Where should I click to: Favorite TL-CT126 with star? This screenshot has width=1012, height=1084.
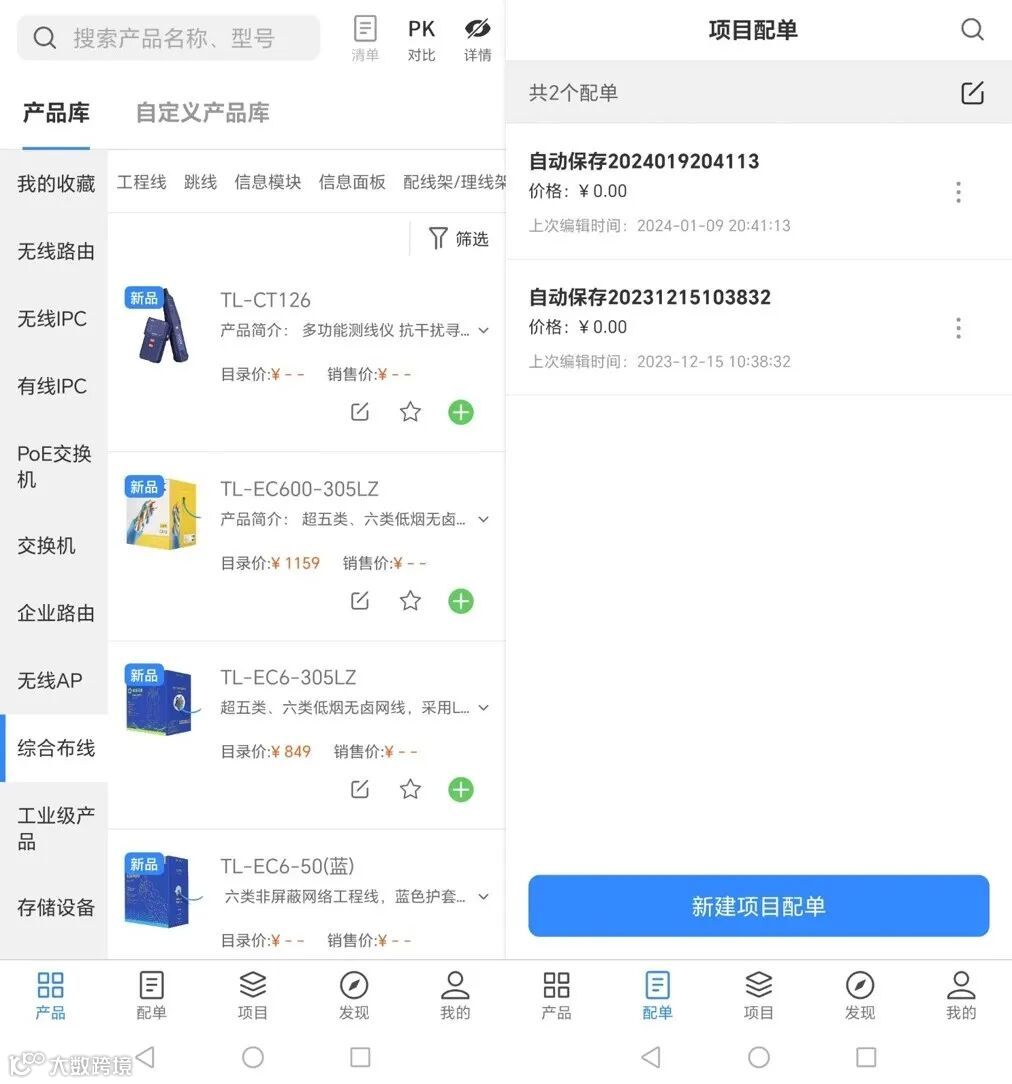[x=410, y=412]
